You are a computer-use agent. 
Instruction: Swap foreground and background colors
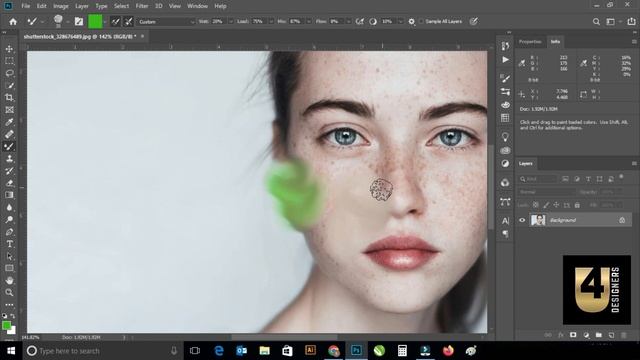pos(13,316)
